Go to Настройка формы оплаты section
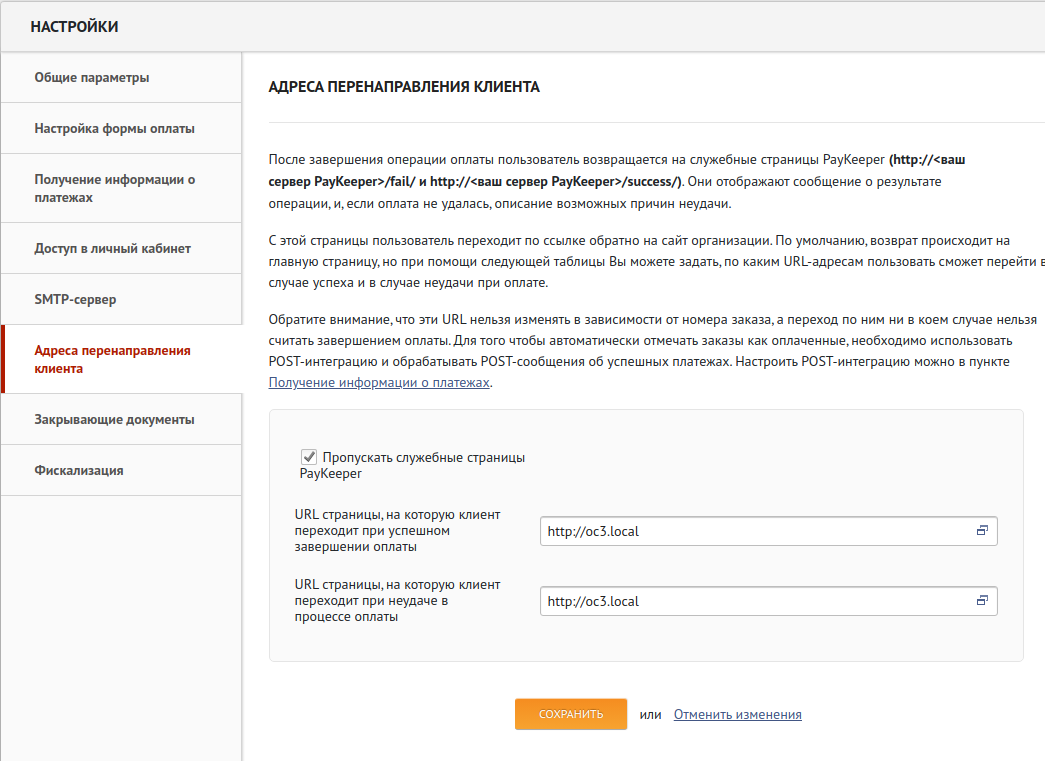The width and height of the screenshot is (1045, 761). 114,129
